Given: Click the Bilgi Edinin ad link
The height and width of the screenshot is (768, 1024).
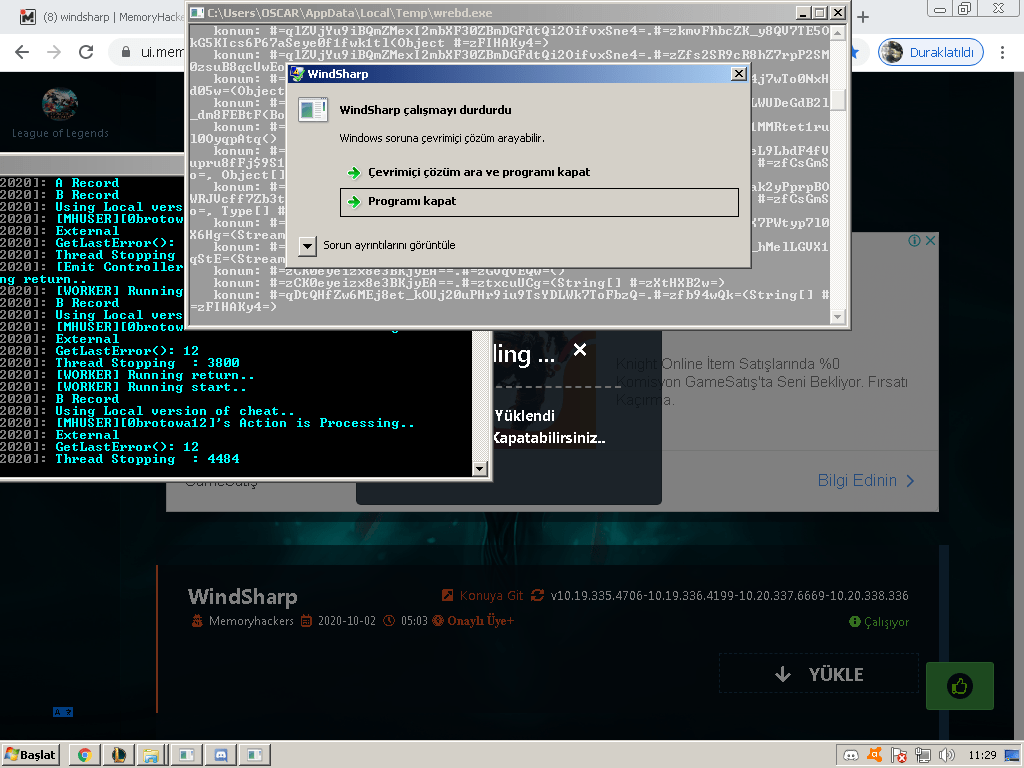Looking at the screenshot, I should click(865, 481).
